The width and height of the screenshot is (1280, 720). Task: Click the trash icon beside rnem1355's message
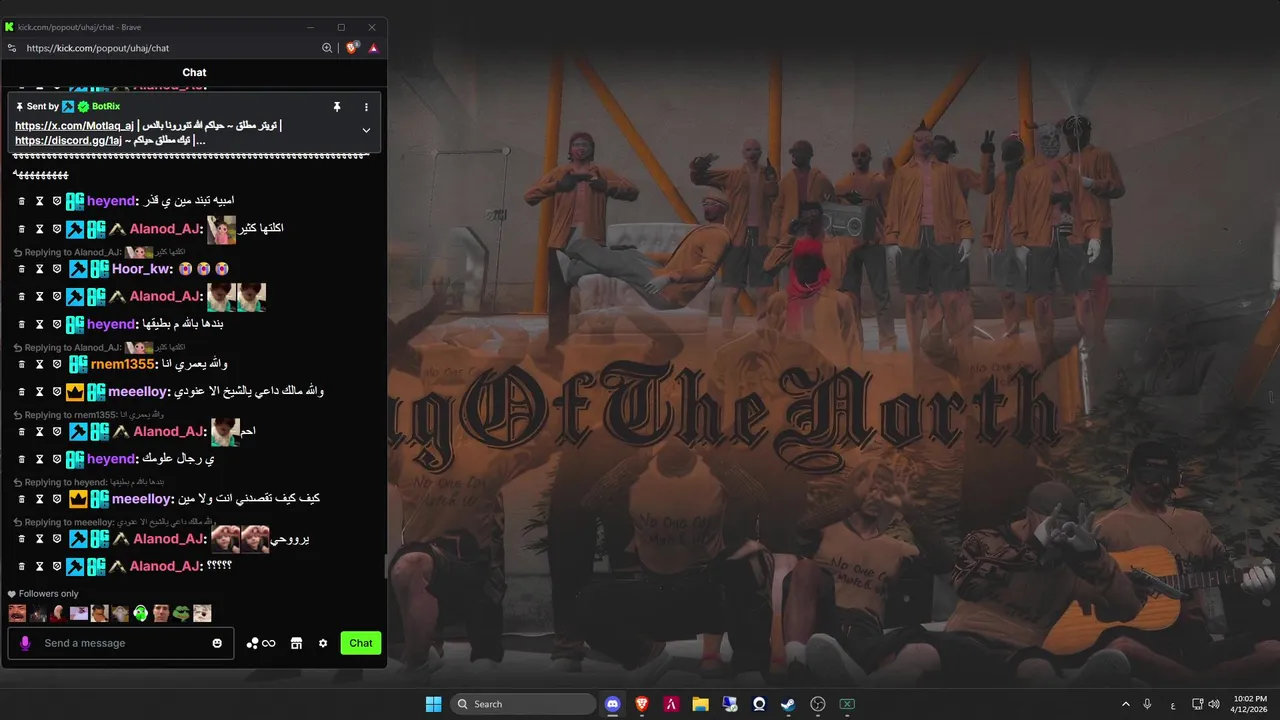[22, 364]
